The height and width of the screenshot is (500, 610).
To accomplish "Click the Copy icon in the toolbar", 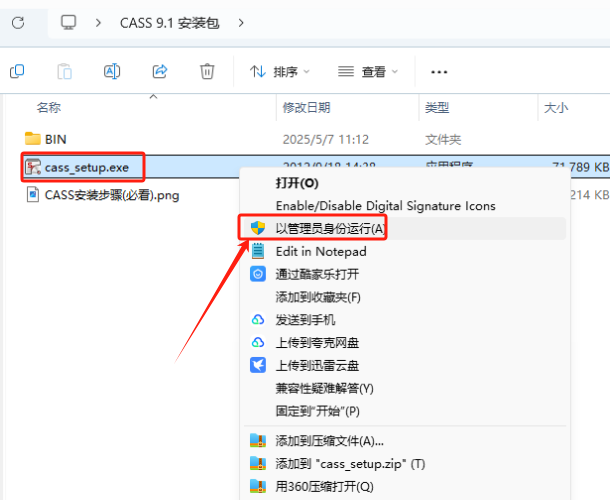I will [x=17, y=72].
